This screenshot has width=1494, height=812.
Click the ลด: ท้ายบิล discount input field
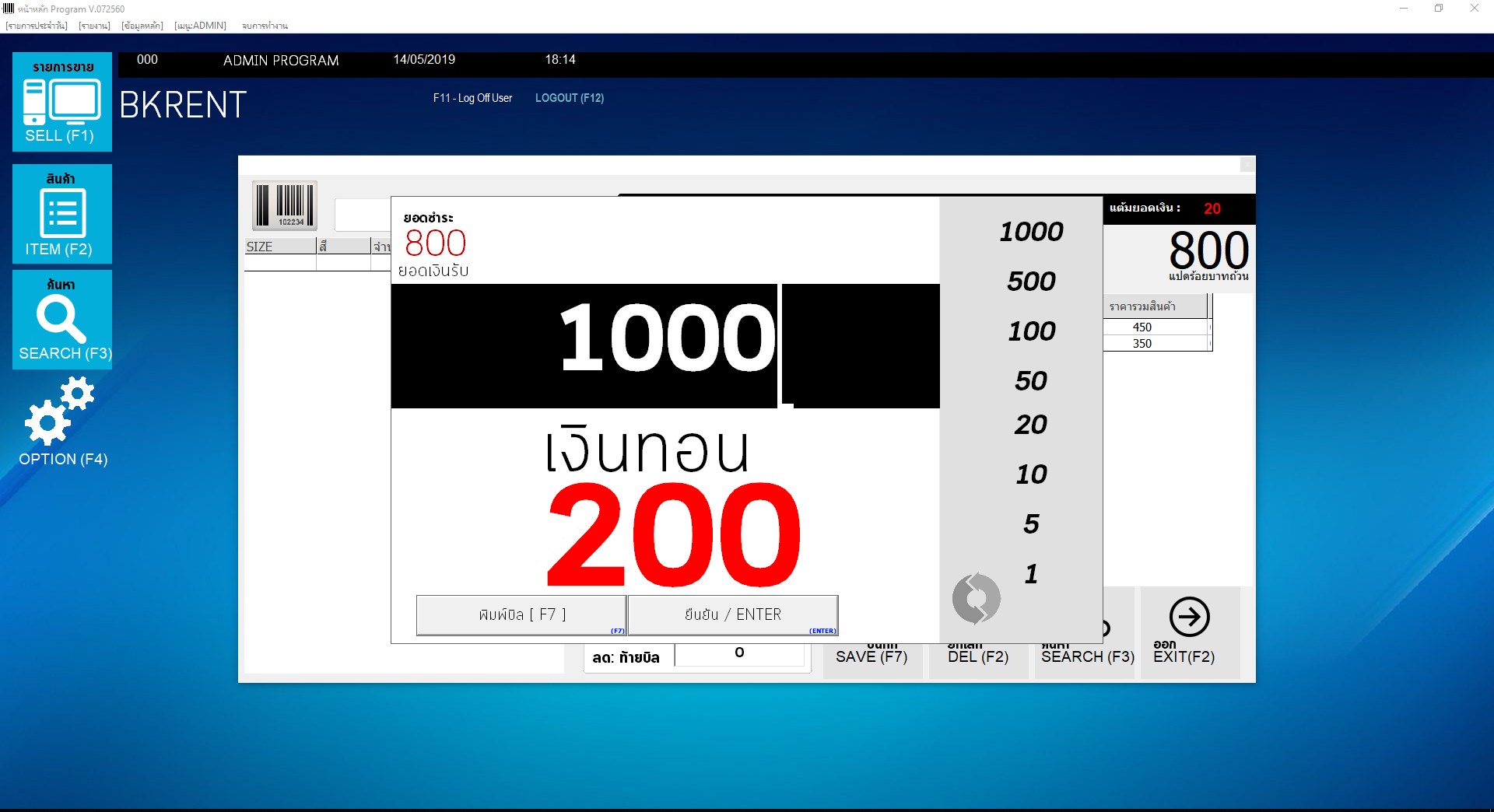click(738, 653)
